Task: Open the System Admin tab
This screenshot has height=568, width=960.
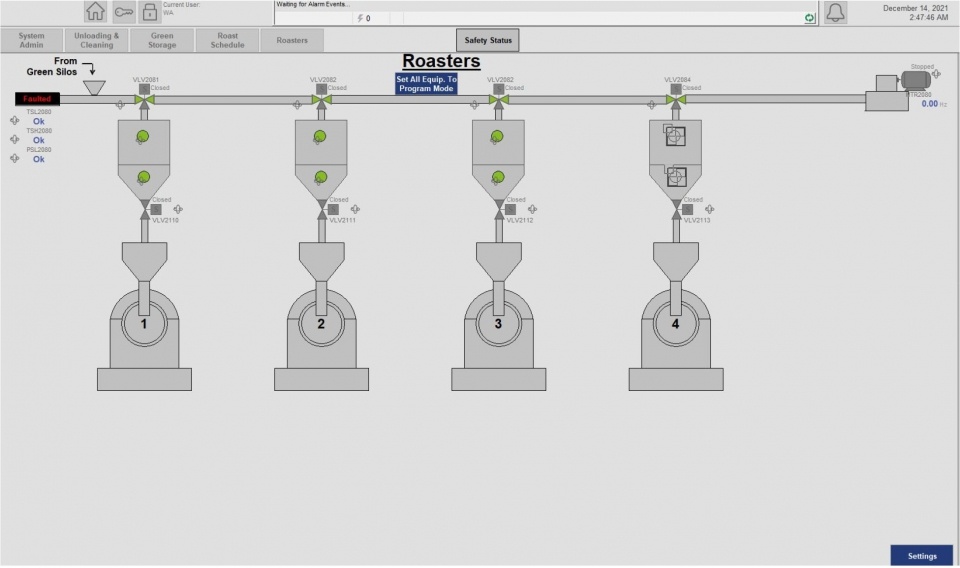Action: [31, 40]
